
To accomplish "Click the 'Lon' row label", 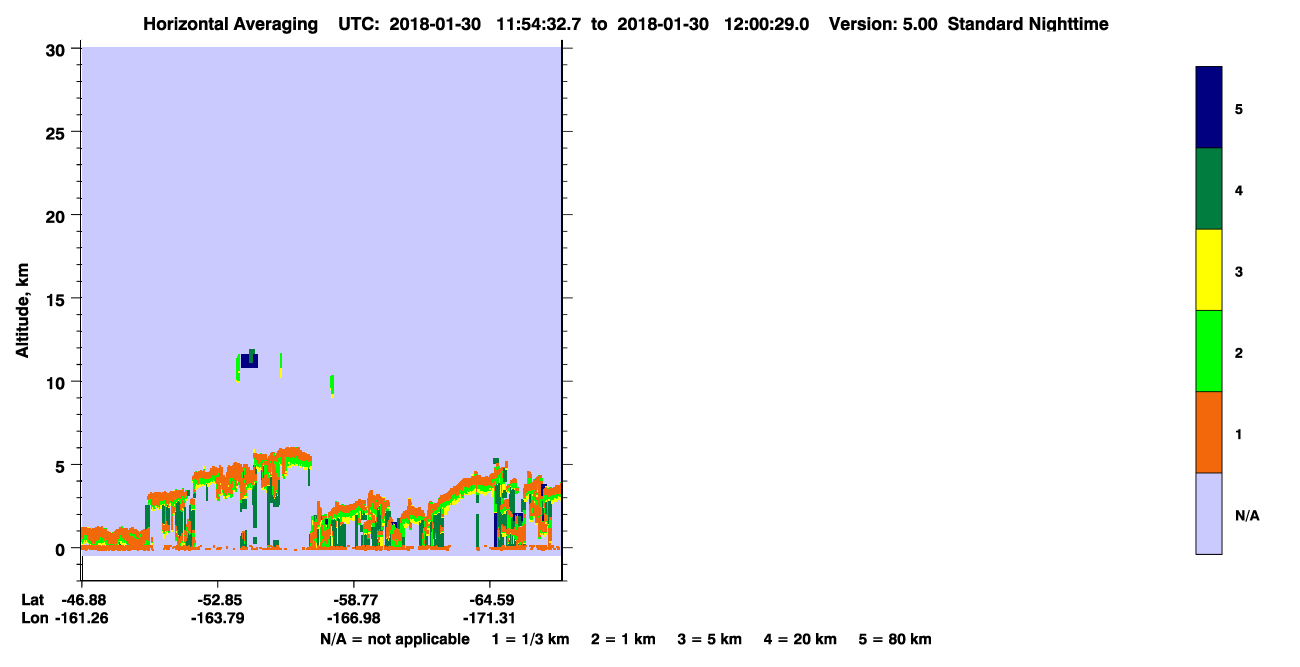I will pos(33,619).
